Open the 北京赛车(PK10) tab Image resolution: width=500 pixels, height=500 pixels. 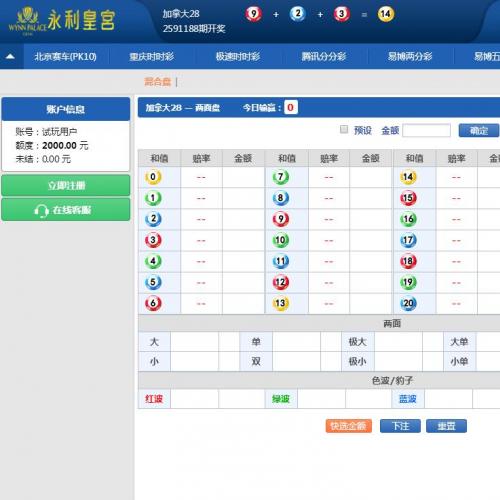[66, 57]
